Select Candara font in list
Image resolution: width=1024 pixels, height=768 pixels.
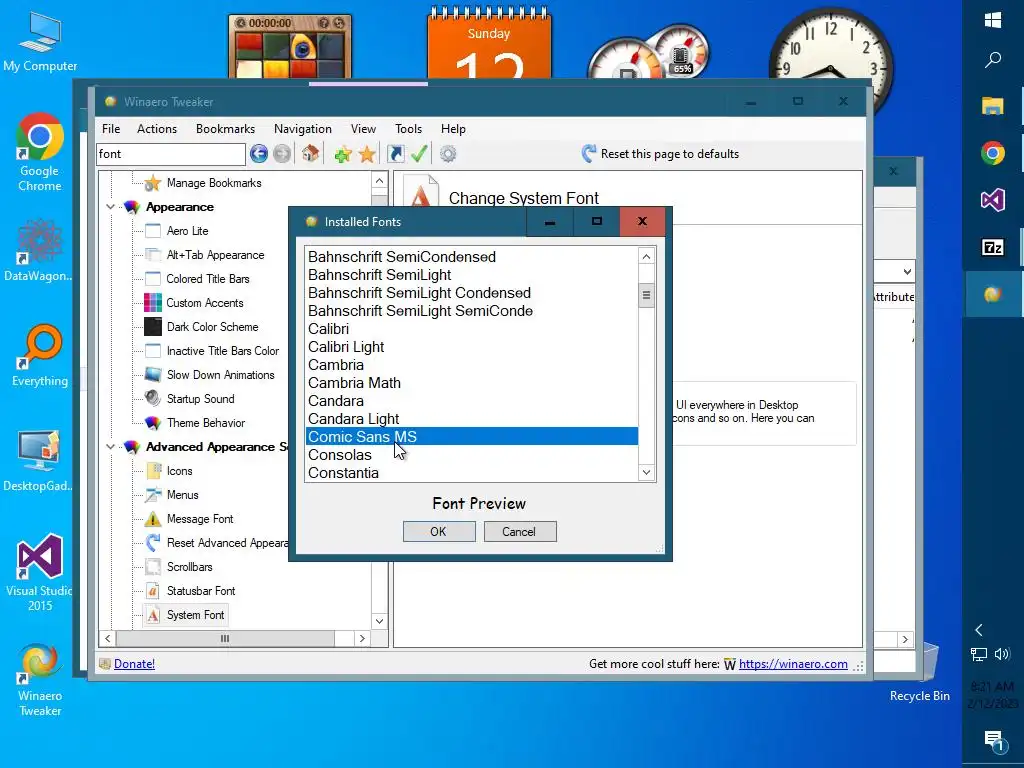[472, 400]
